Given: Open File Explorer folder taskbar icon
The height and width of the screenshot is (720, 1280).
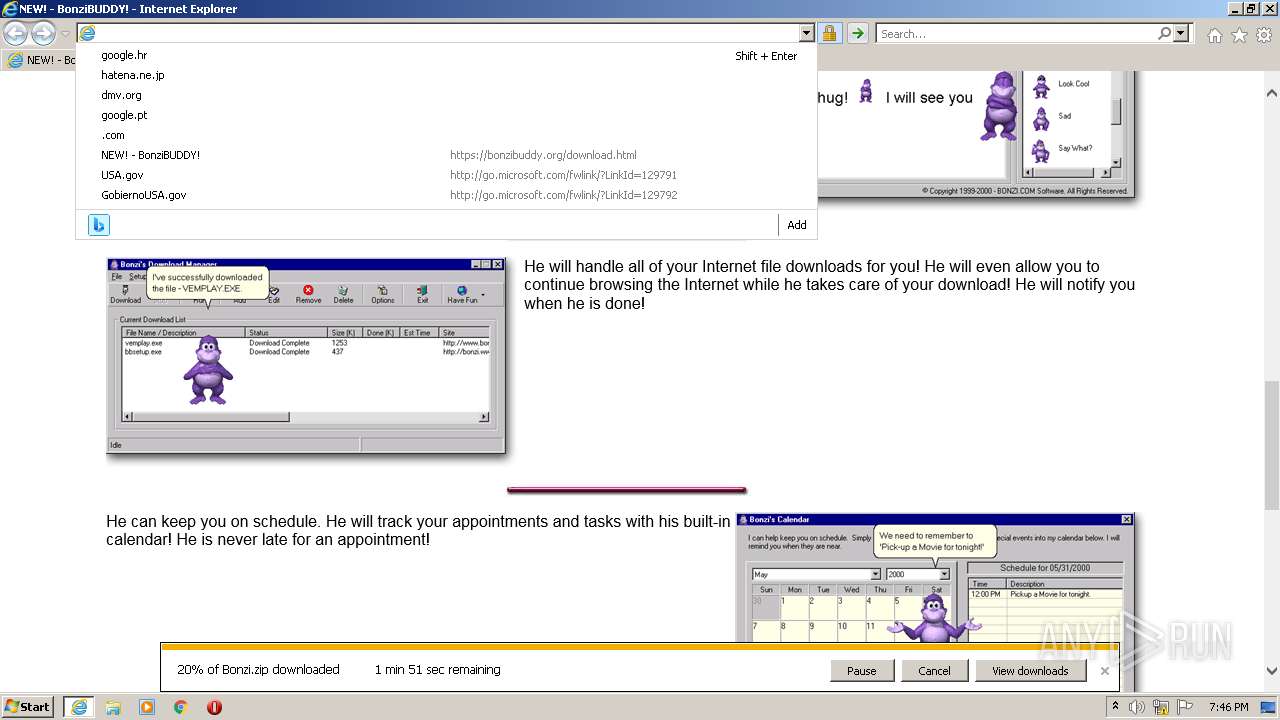Looking at the screenshot, I should coord(113,707).
